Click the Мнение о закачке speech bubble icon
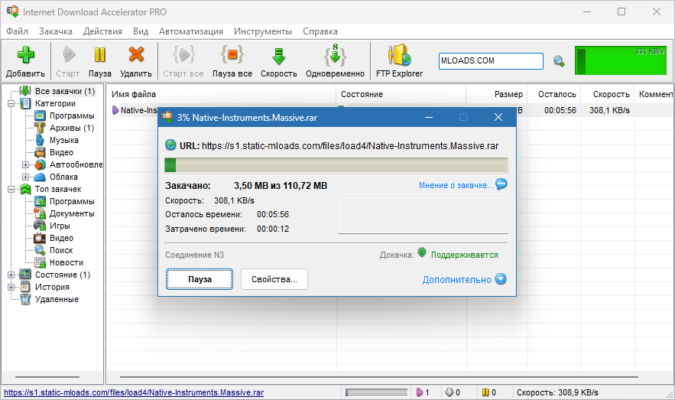 coord(501,184)
